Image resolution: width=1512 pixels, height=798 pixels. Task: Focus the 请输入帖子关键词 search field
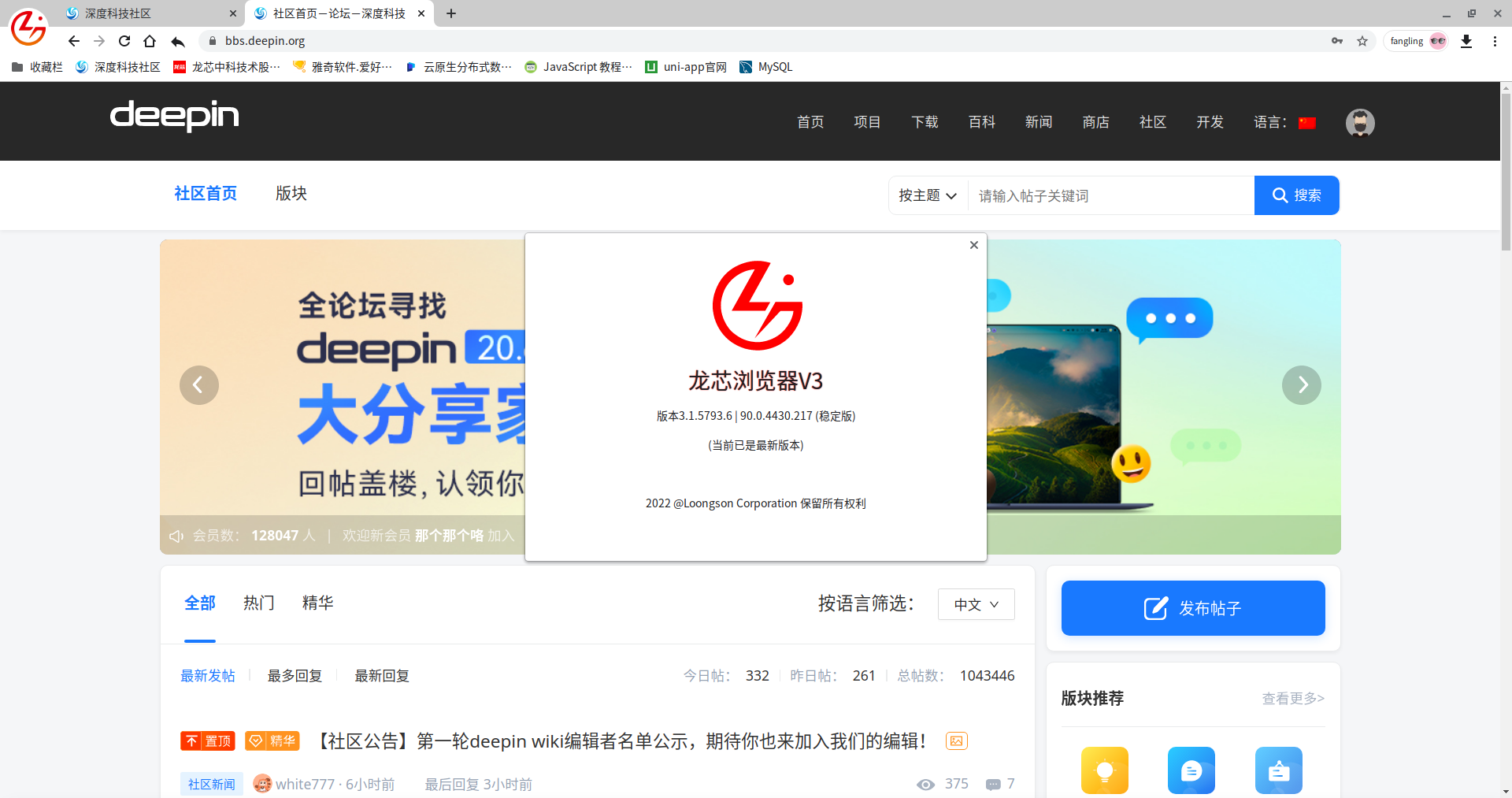(x=1111, y=195)
